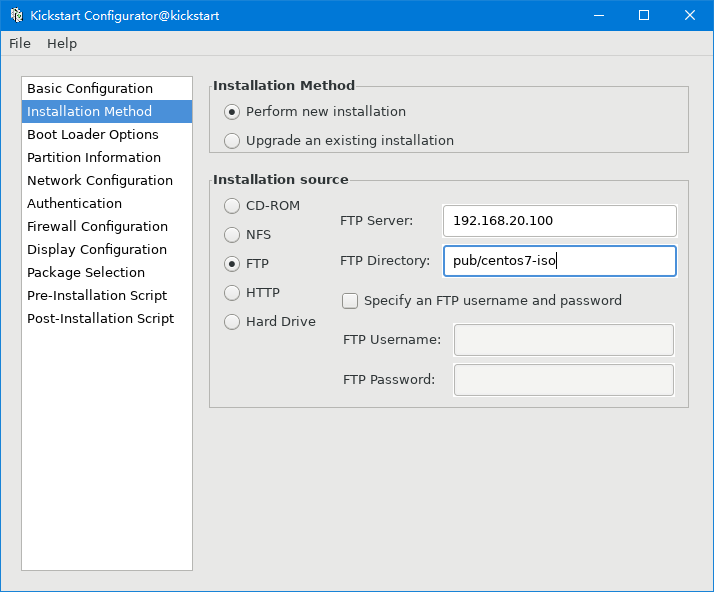Click the FTP Server input field
Image resolution: width=714 pixels, height=592 pixels.
(560, 221)
